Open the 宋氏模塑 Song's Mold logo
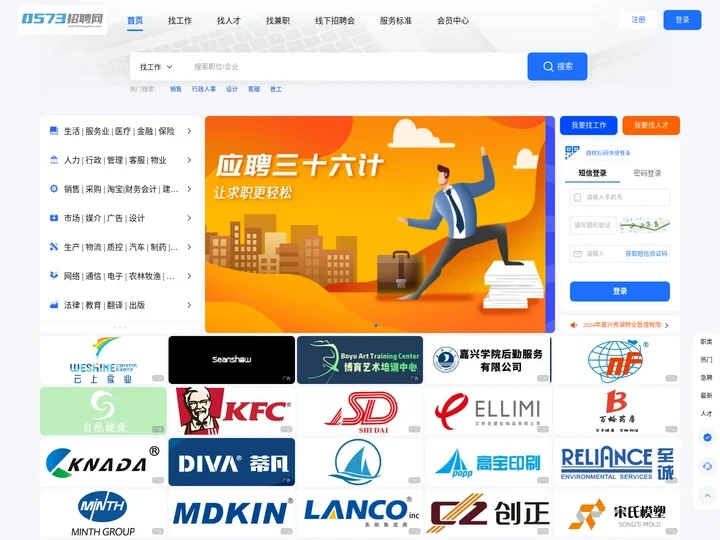 (x=617, y=513)
